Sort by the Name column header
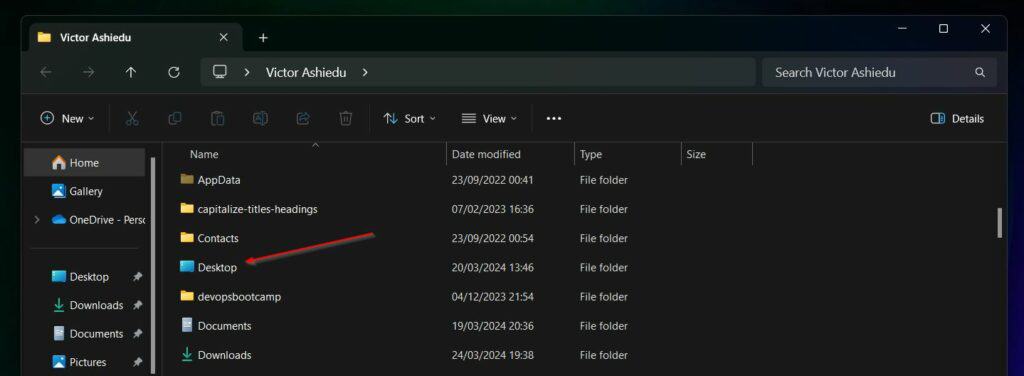 coord(204,155)
